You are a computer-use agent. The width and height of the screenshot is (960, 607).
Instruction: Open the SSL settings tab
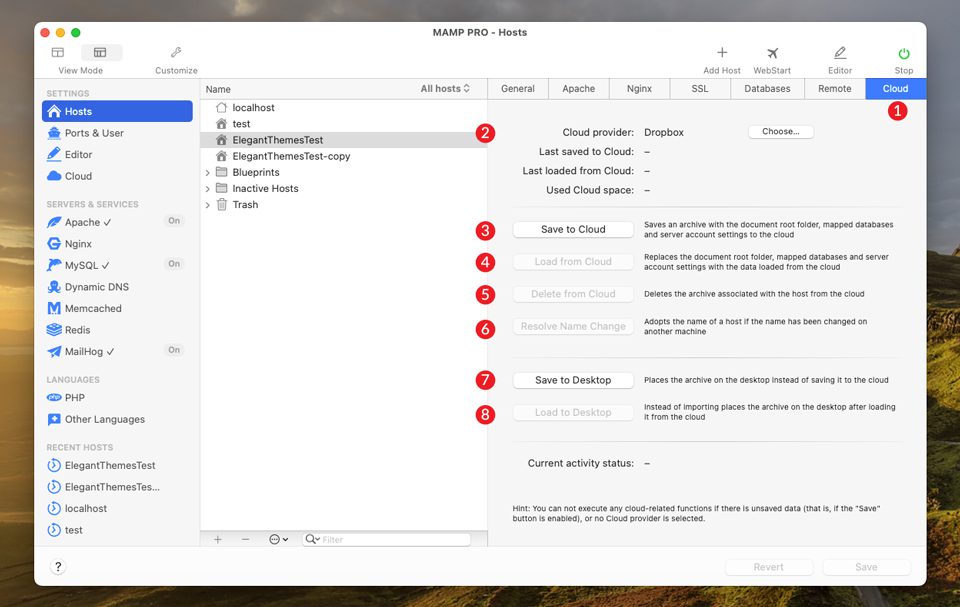point(700,88)
